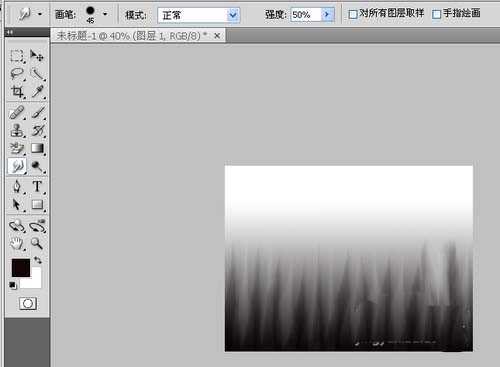500x367 pixels.
Task: Pick the Crop tool
Action: coord(17,92)
